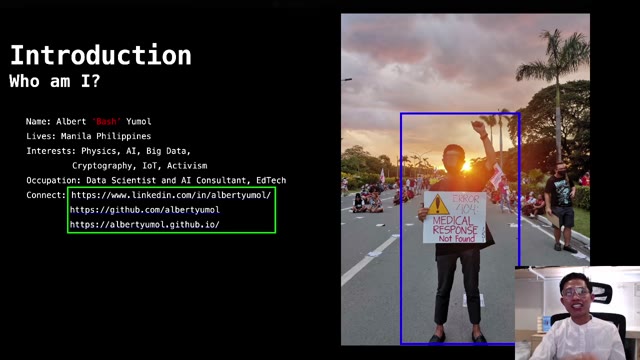The width and height of the screenshot is (640, 360).
Task: Click the protest photo on the slide
Action: 465,180
